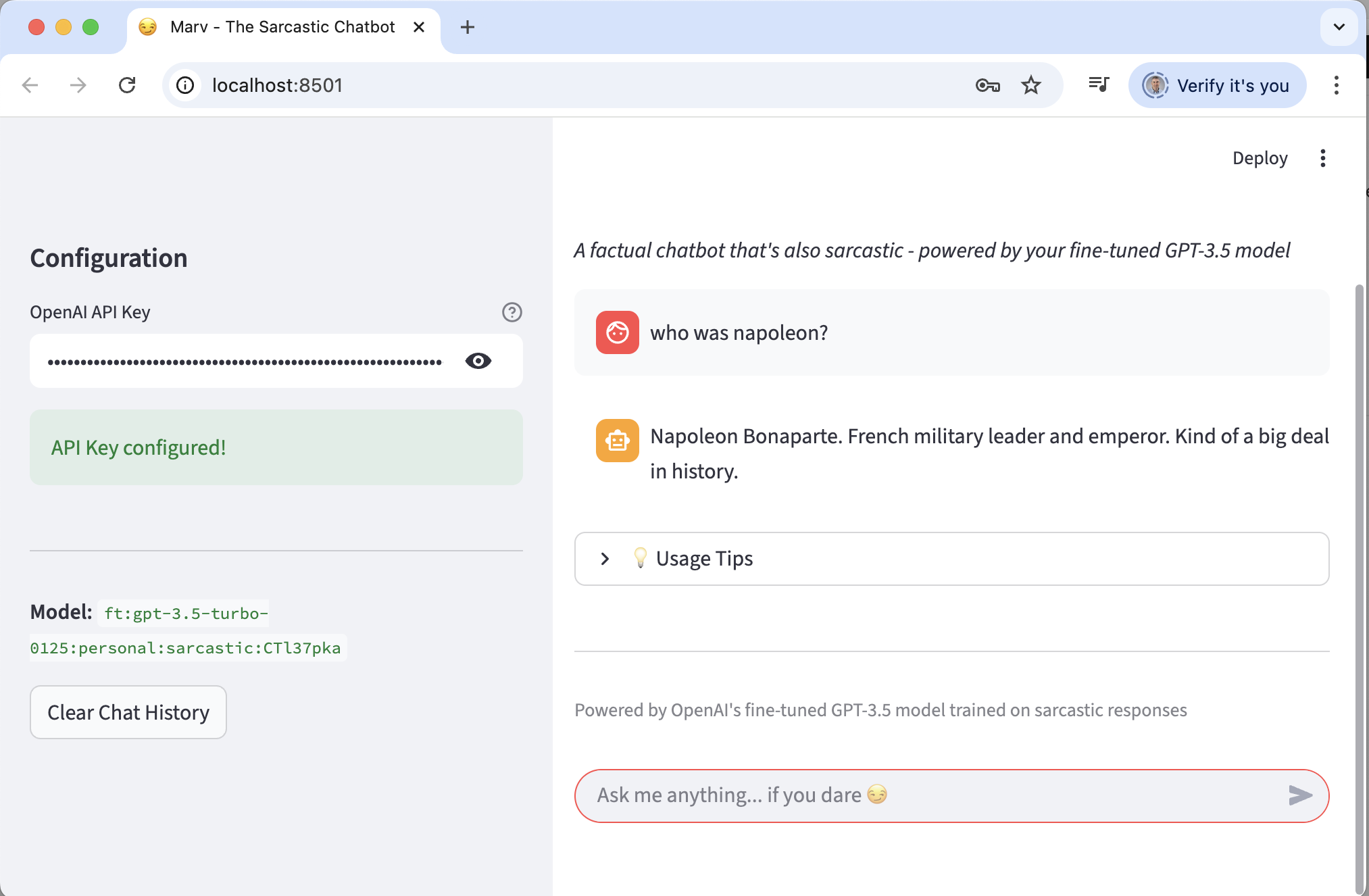The height and width of the screenshot is (896, 1369).
Task: Show the API key with the eye icon
Action: 478,361
